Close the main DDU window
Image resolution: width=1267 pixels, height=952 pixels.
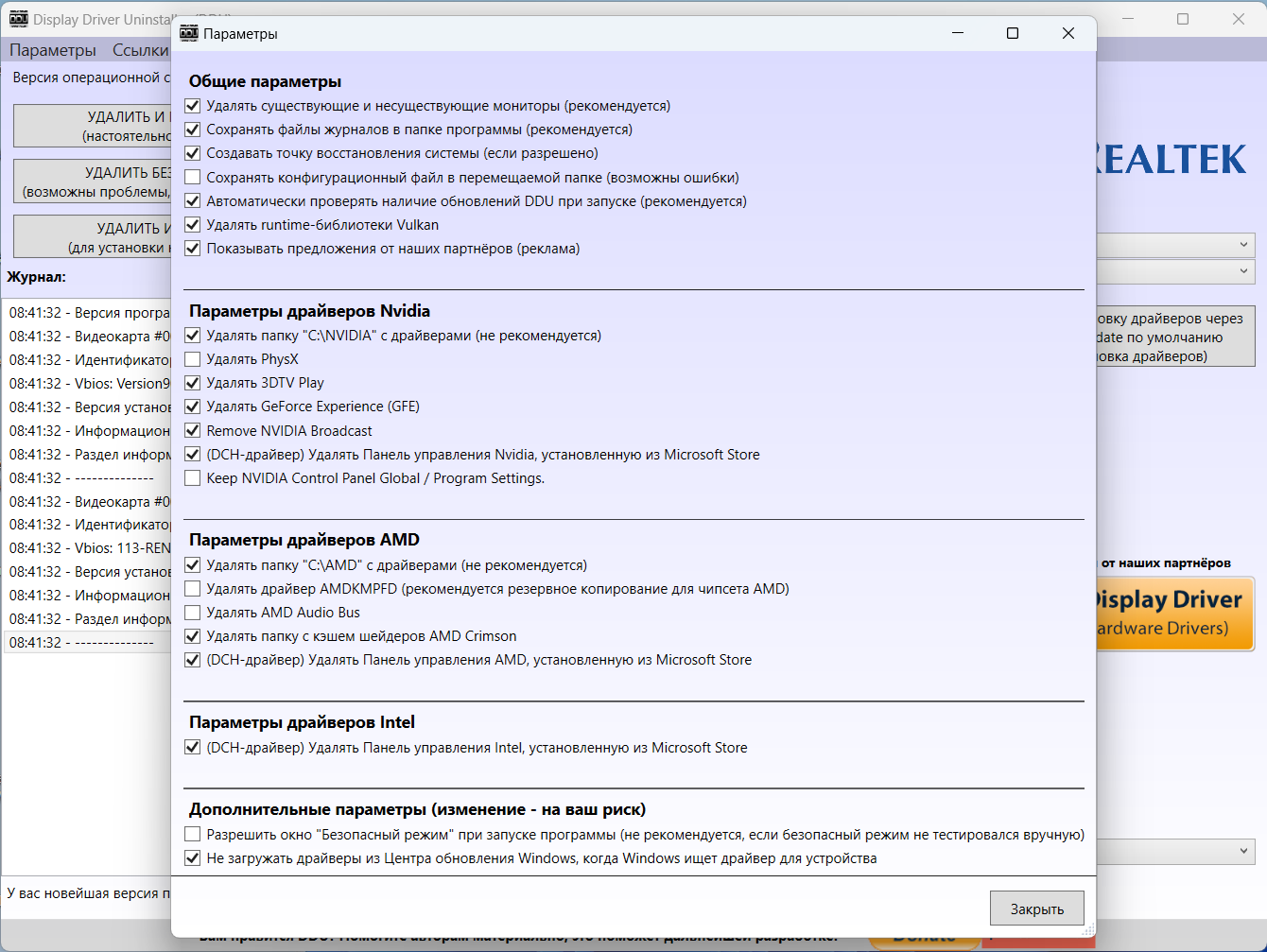(1239, 19)
